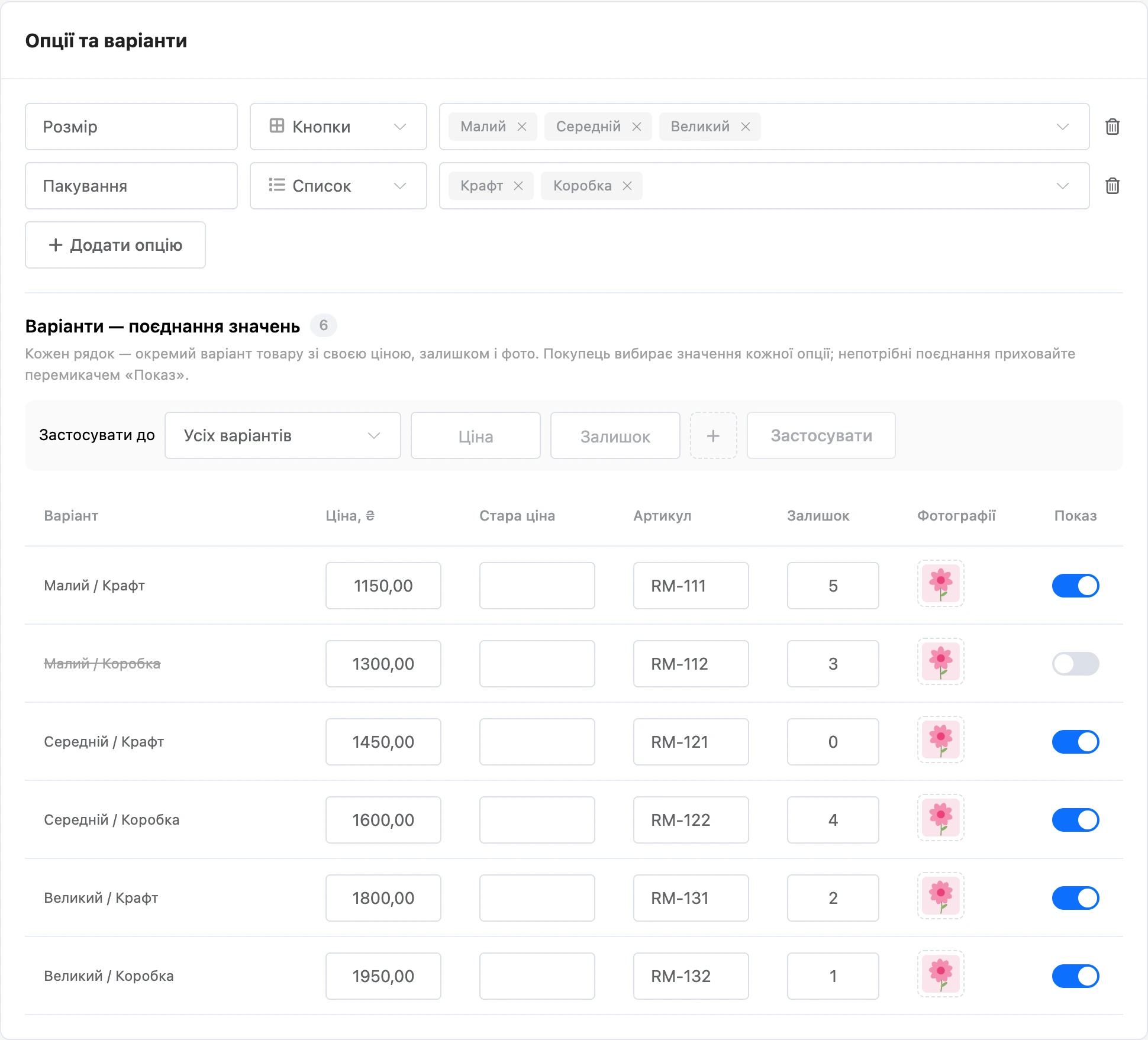Open photo thumbnail for Середній / Крафт
1148x1040 pixels.
(941, 739)
